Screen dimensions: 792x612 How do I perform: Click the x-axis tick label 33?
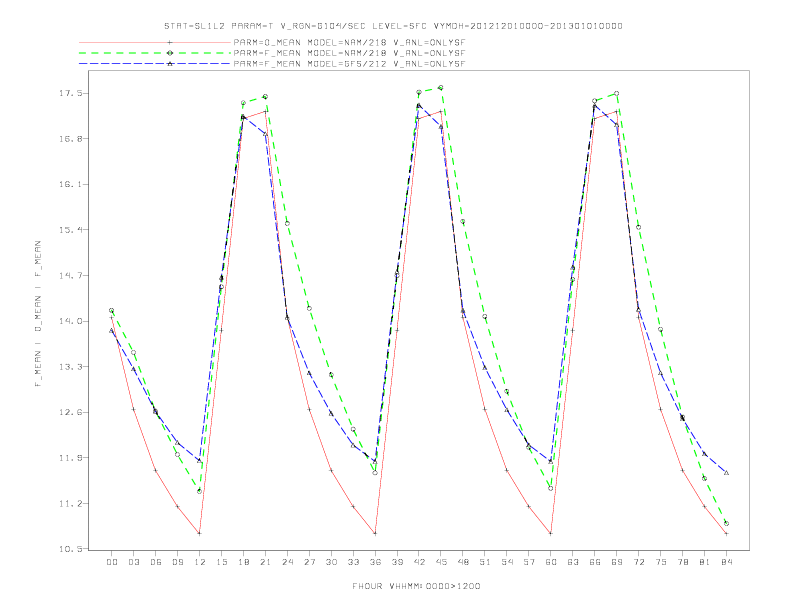[353, 562]
